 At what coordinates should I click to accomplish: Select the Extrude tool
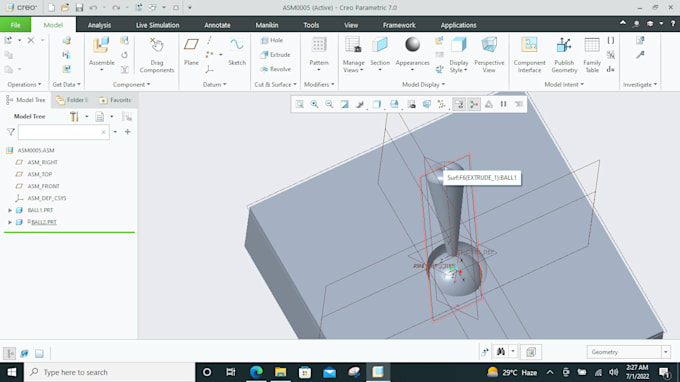pos(275,55)
